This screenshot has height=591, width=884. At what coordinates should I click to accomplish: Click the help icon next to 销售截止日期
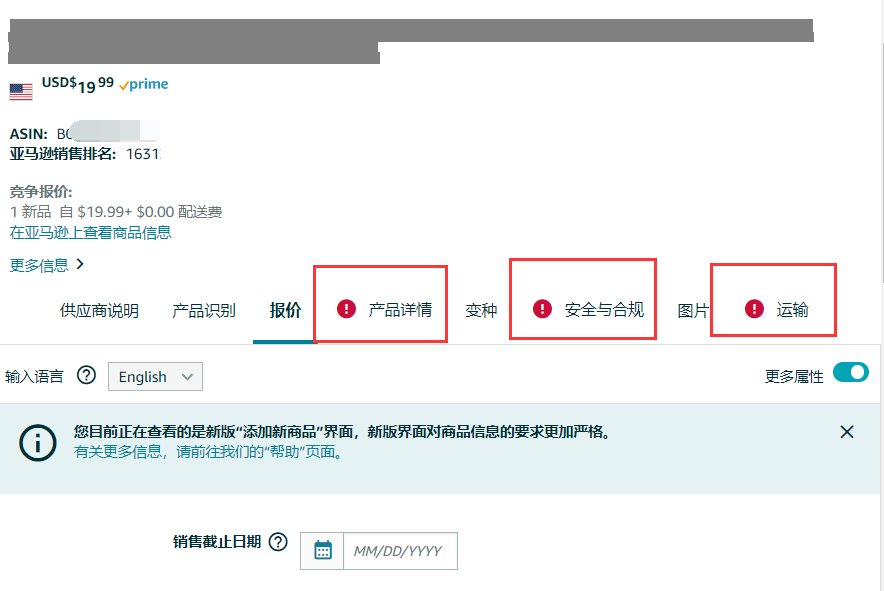pos(278,542)
